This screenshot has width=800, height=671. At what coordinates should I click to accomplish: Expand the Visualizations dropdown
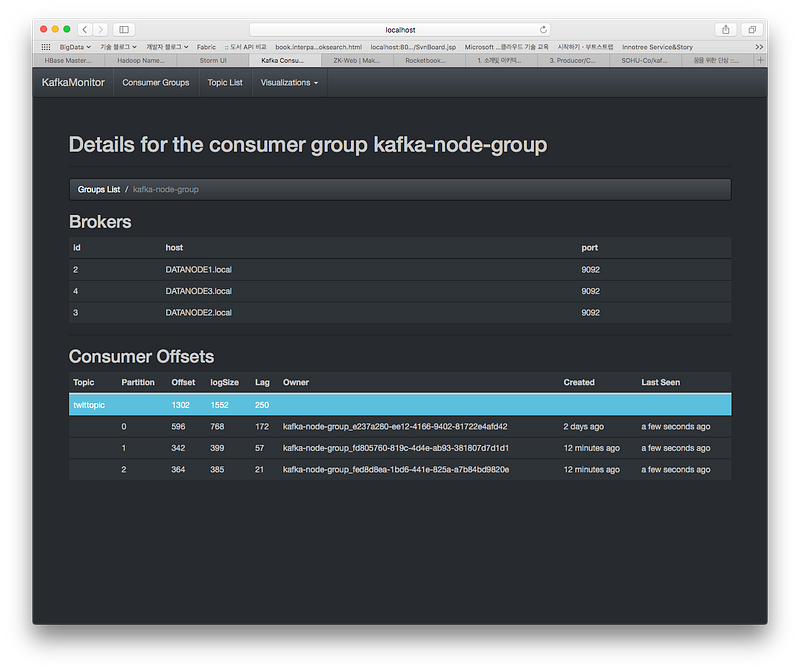(x=289, y=83)
